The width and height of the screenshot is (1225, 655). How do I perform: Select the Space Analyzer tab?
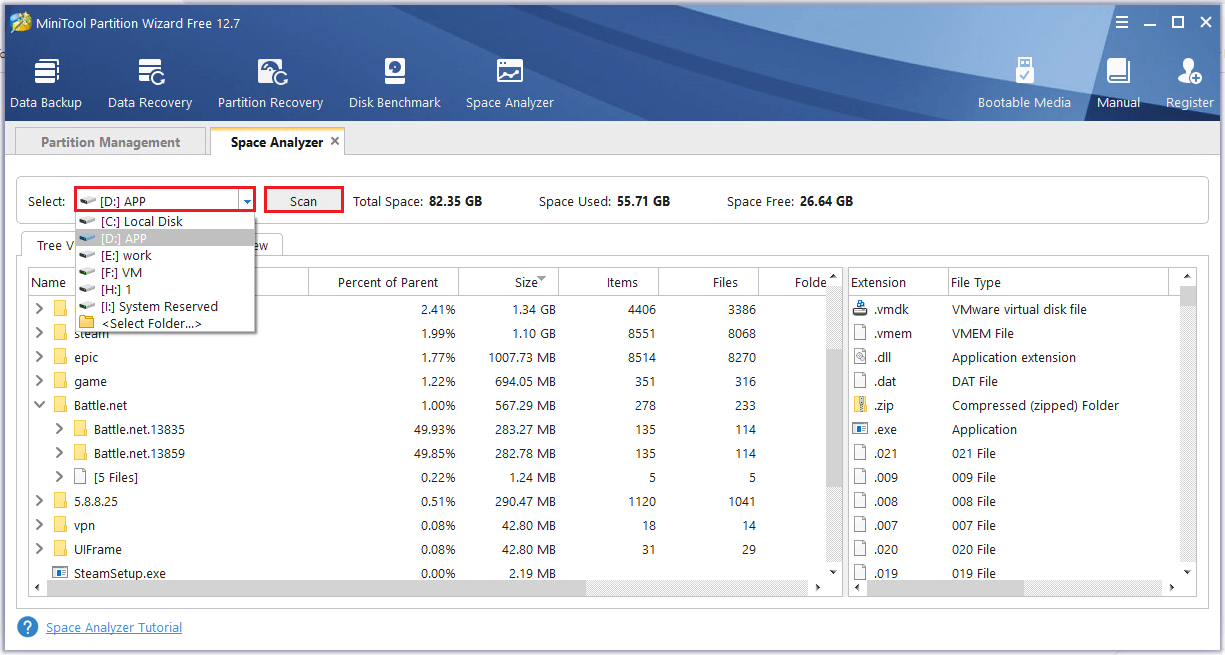point(277,142)
